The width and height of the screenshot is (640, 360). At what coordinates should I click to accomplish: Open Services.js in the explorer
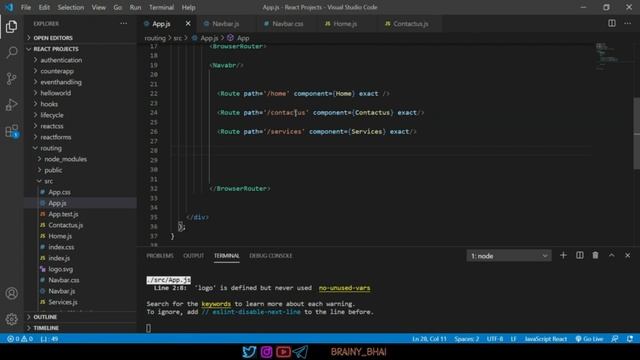point(62,302)
